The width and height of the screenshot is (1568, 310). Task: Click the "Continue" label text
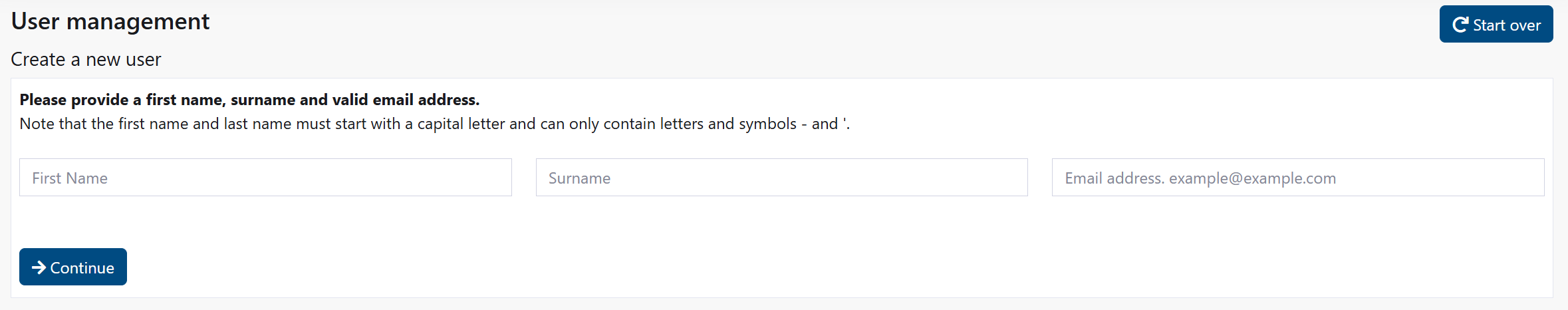click(x=82, y=268)
